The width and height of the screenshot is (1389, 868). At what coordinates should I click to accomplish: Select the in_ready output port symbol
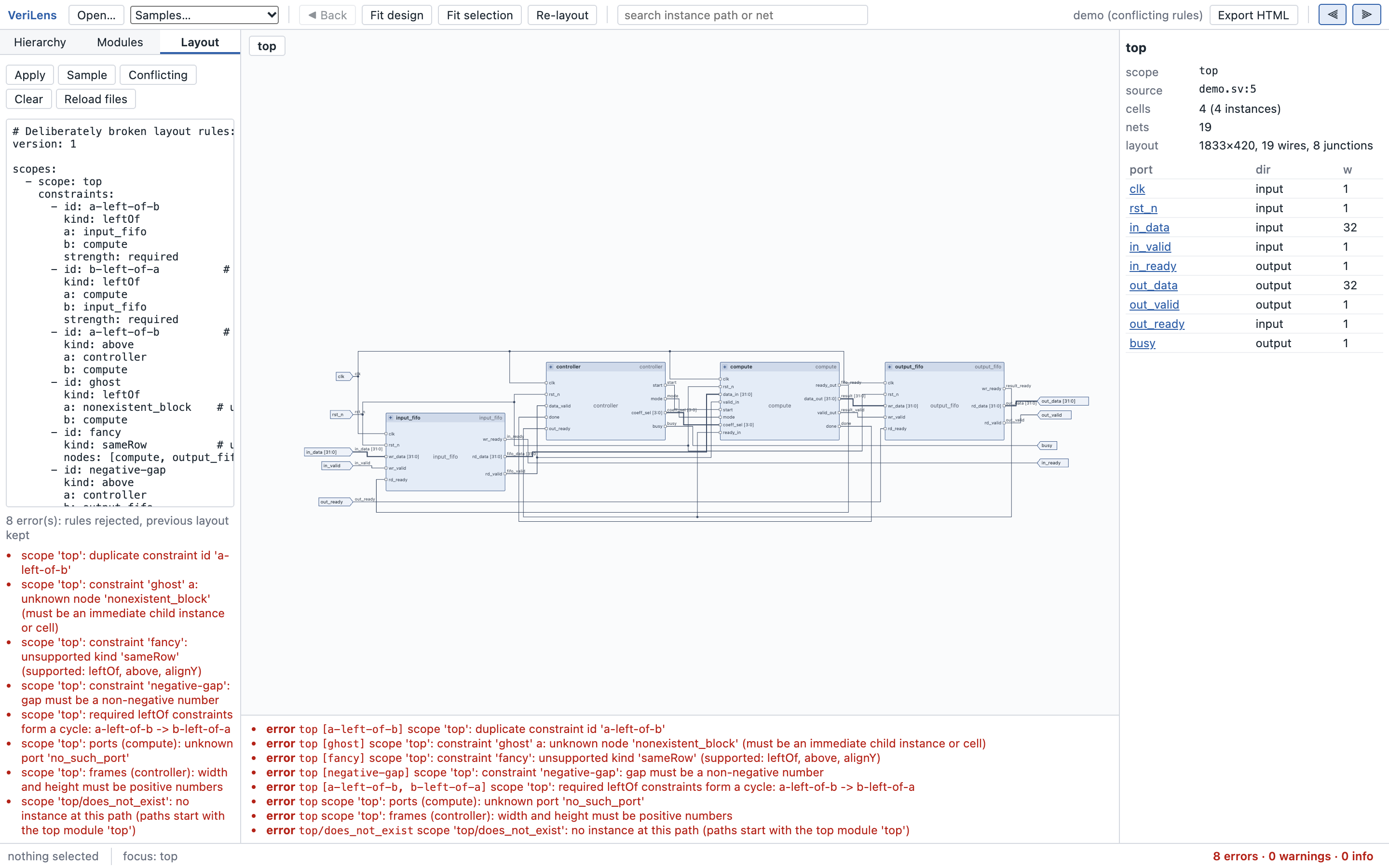coord(1053,463)
